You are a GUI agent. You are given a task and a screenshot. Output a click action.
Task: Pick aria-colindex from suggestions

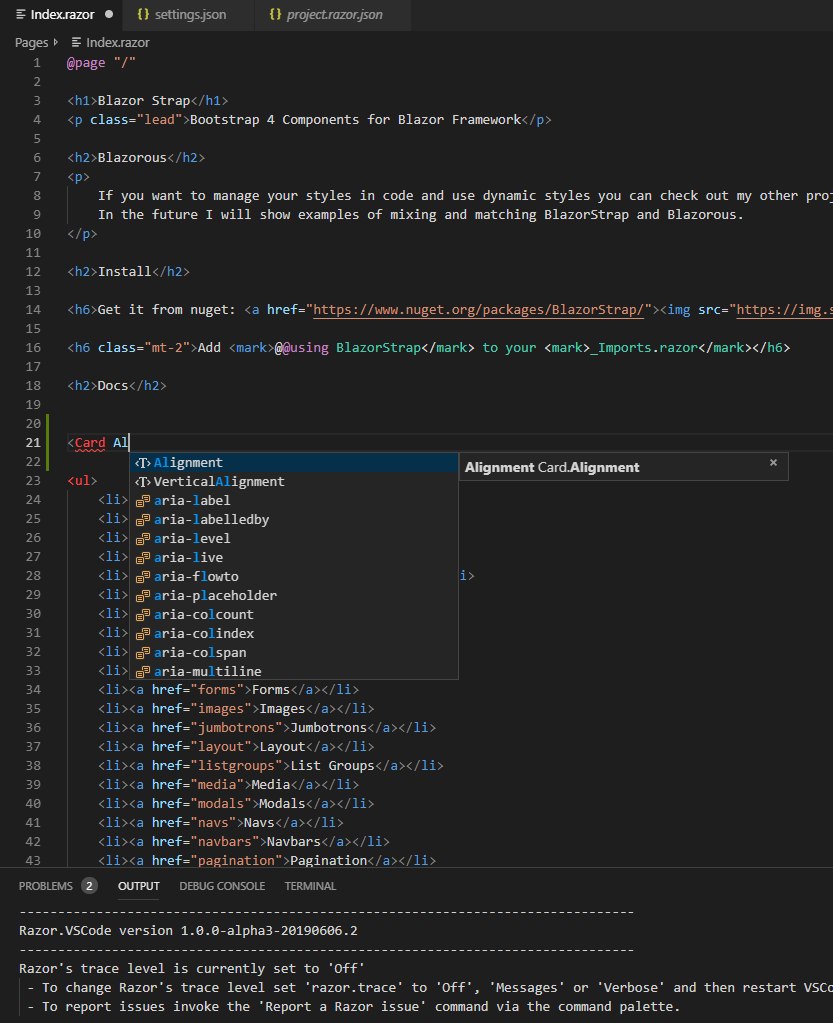coord(294,634)
